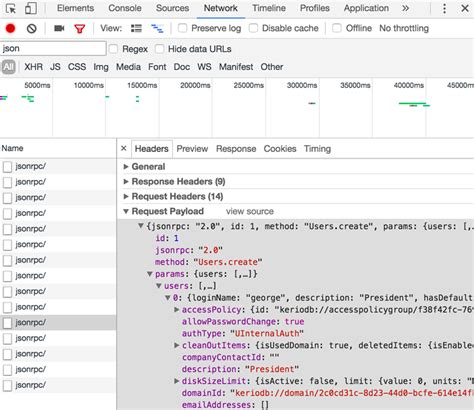Enable the Disable cache checkbox
This screenshot has width=474, height=410.
tap(253, 28)
